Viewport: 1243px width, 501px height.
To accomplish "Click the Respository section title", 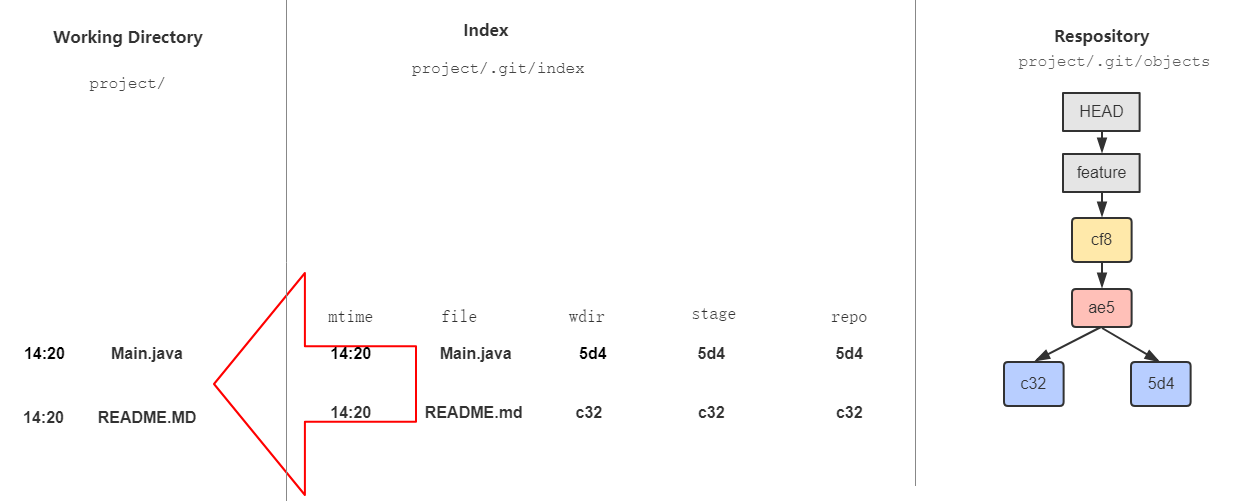I will point(1101,37).
